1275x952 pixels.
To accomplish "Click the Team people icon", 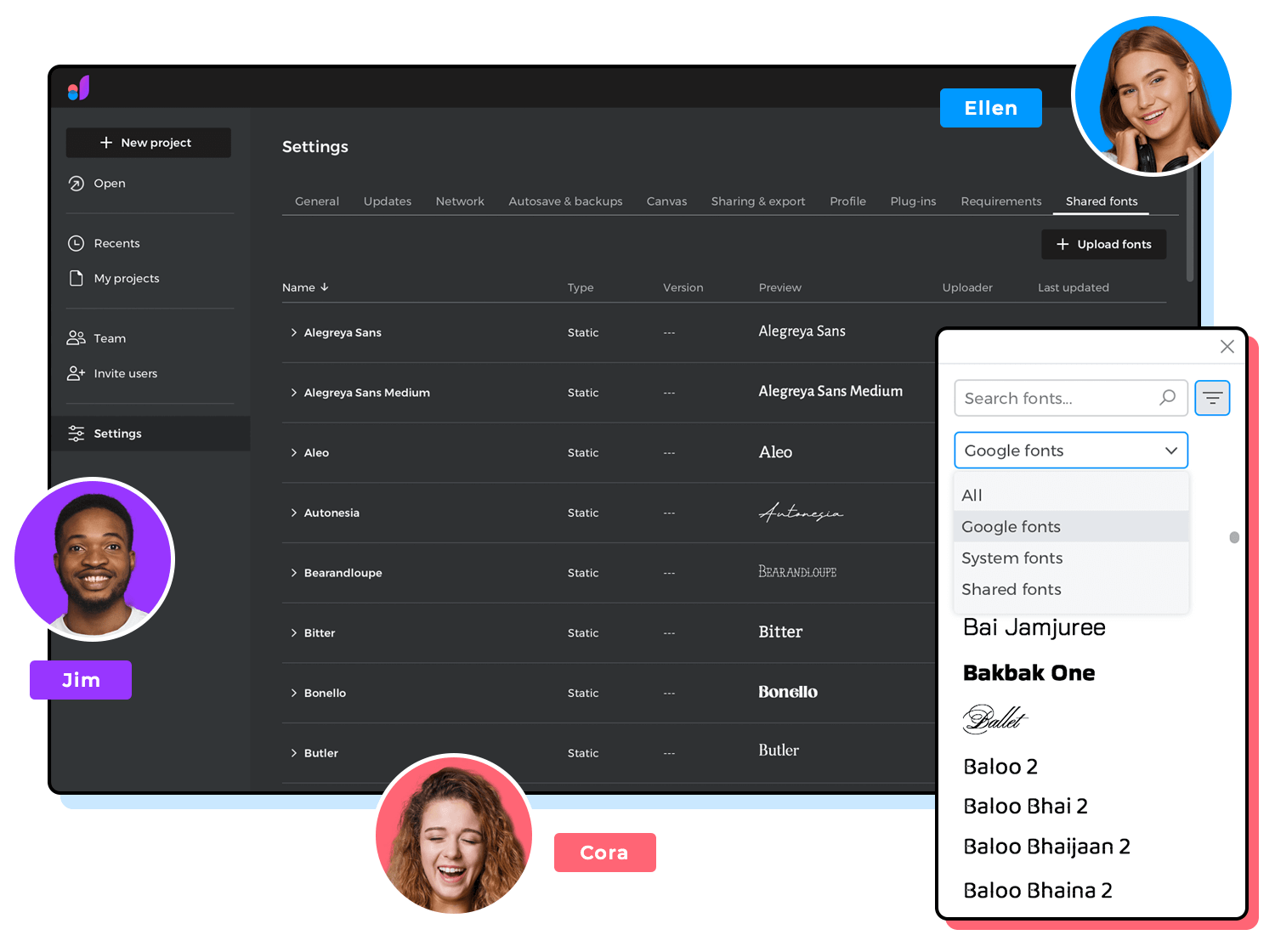I will pyautogui.click(x=76, y=338).
